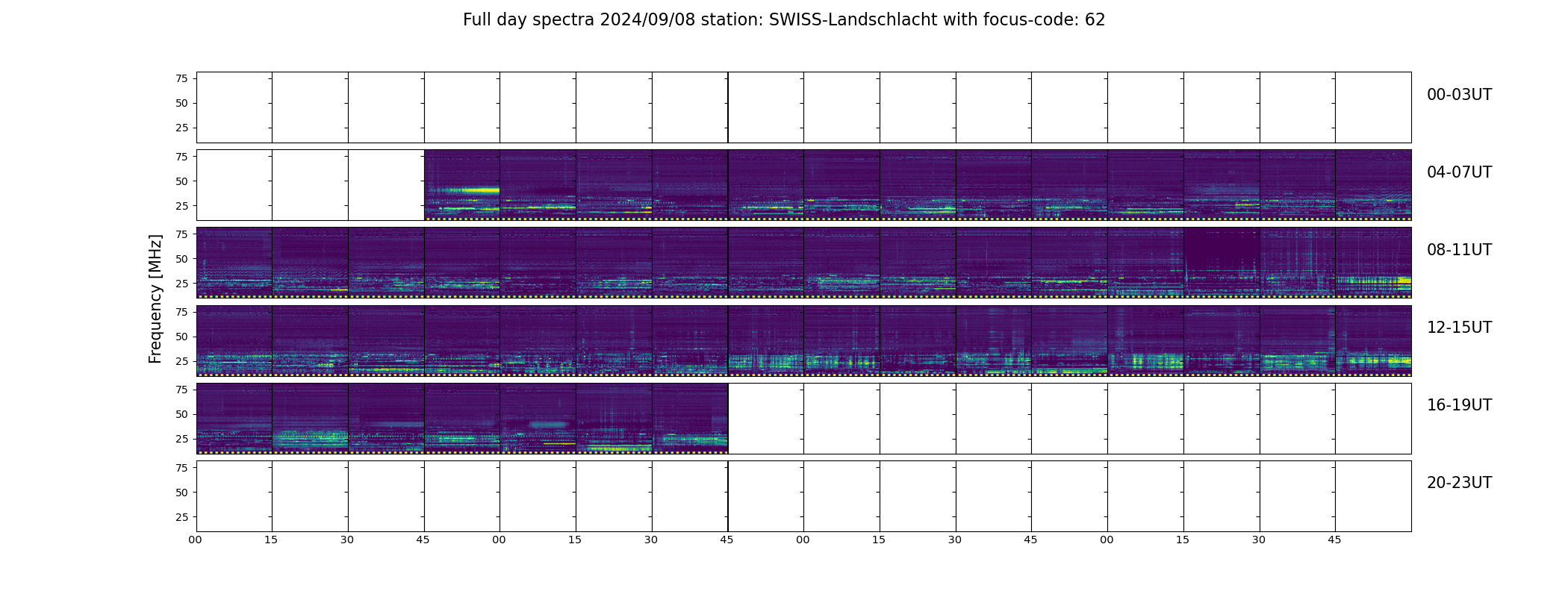1568x597 pixels.
Task: Open 16-19UT panel with cyan blob near 40 MHz
Action: (x=538, y=418)
